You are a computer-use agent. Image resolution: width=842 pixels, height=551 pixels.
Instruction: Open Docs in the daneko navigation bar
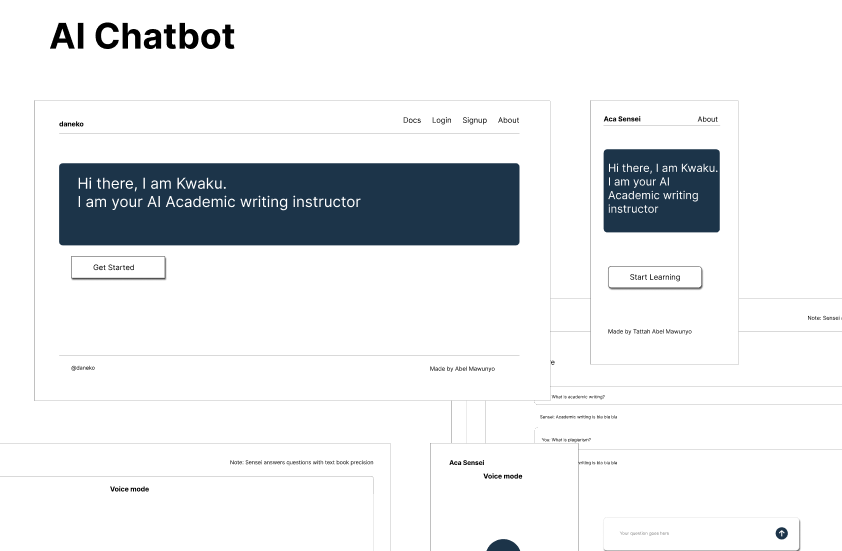point(412,120)
